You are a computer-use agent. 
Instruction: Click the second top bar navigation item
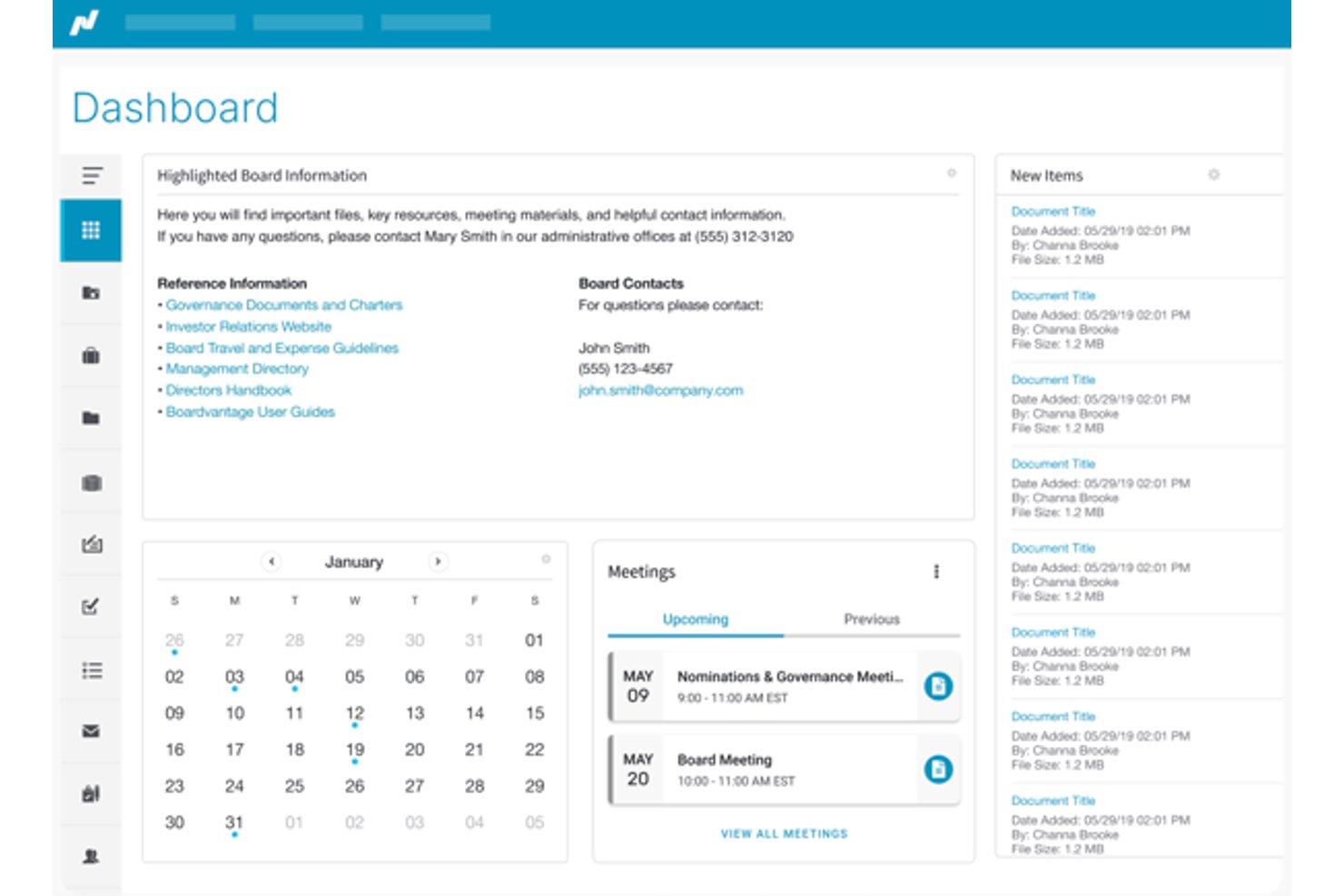(308, 22)
